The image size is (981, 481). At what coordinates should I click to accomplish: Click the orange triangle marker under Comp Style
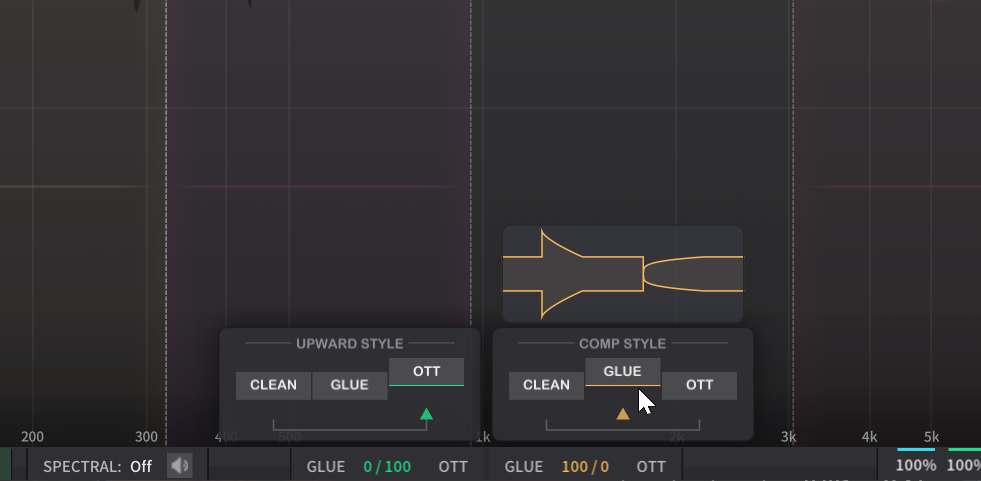pos(623,414)
